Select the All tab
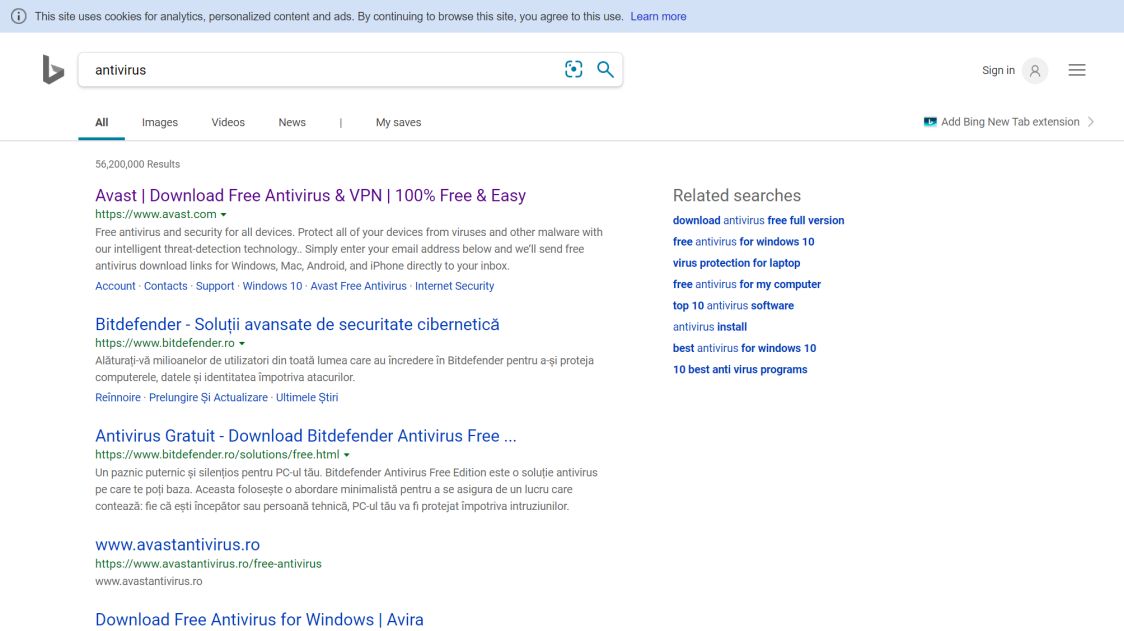Viewport: 1124px width, 631px height. click(102, 123)
